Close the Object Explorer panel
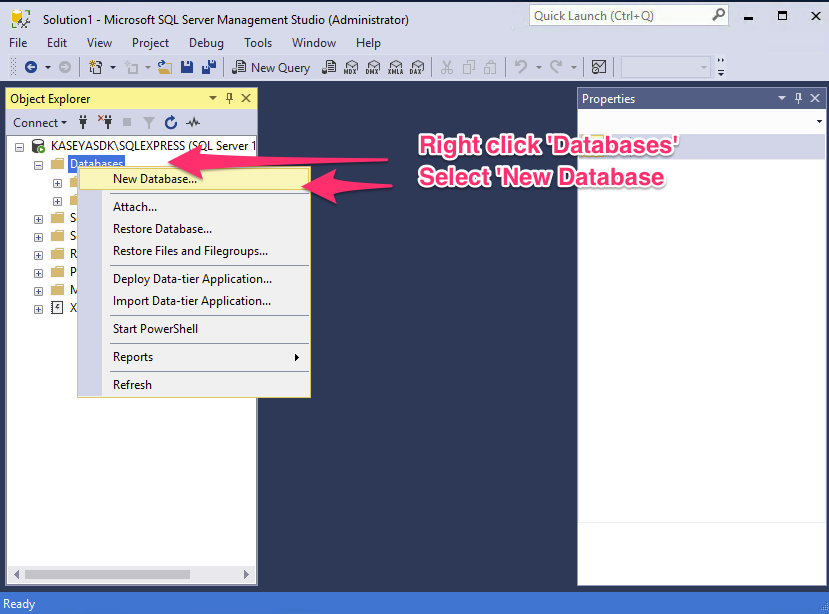This screenshot has height=614, width=829. click(246, 98)
